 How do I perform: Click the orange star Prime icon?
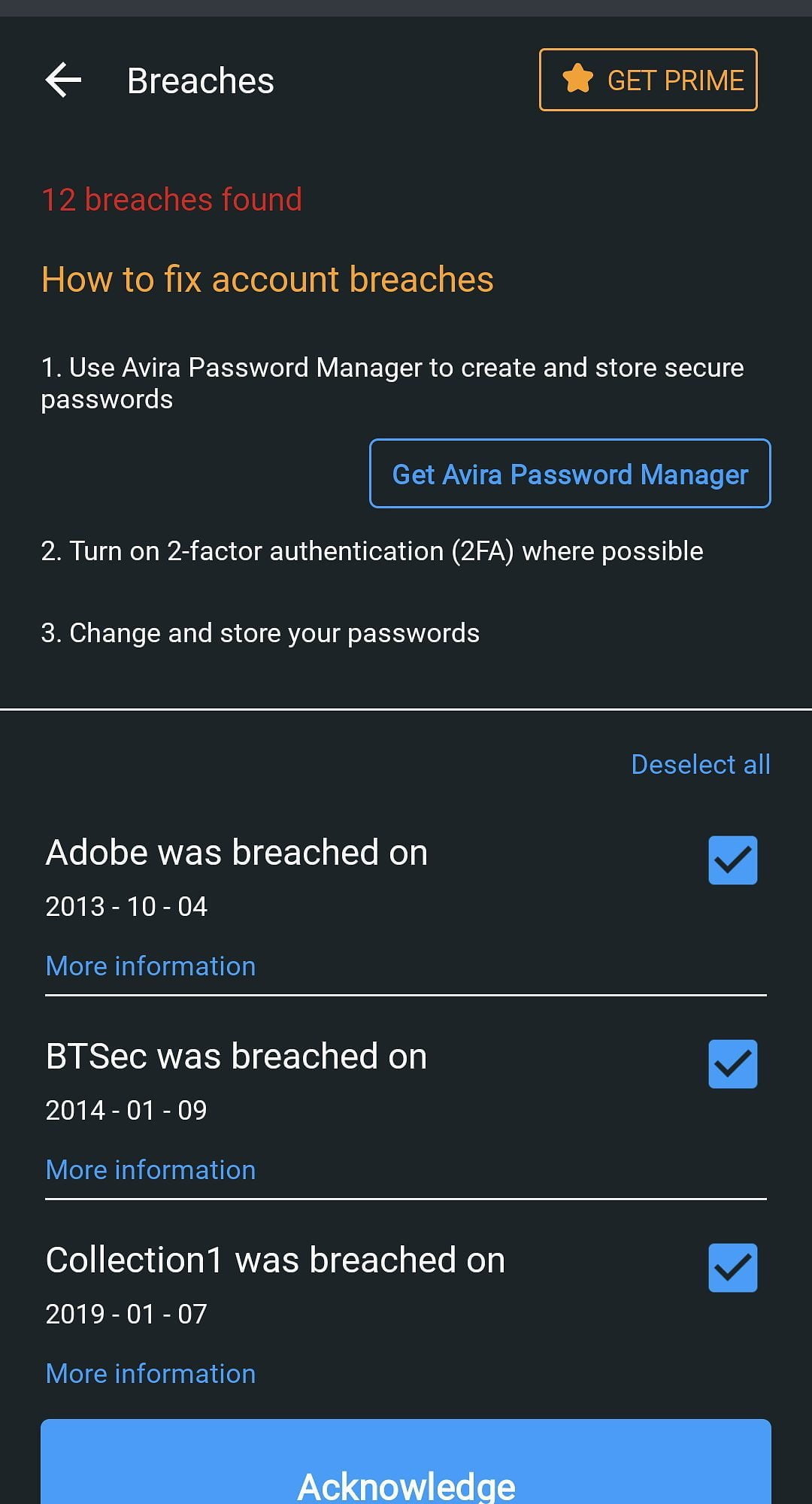(577, 79)
